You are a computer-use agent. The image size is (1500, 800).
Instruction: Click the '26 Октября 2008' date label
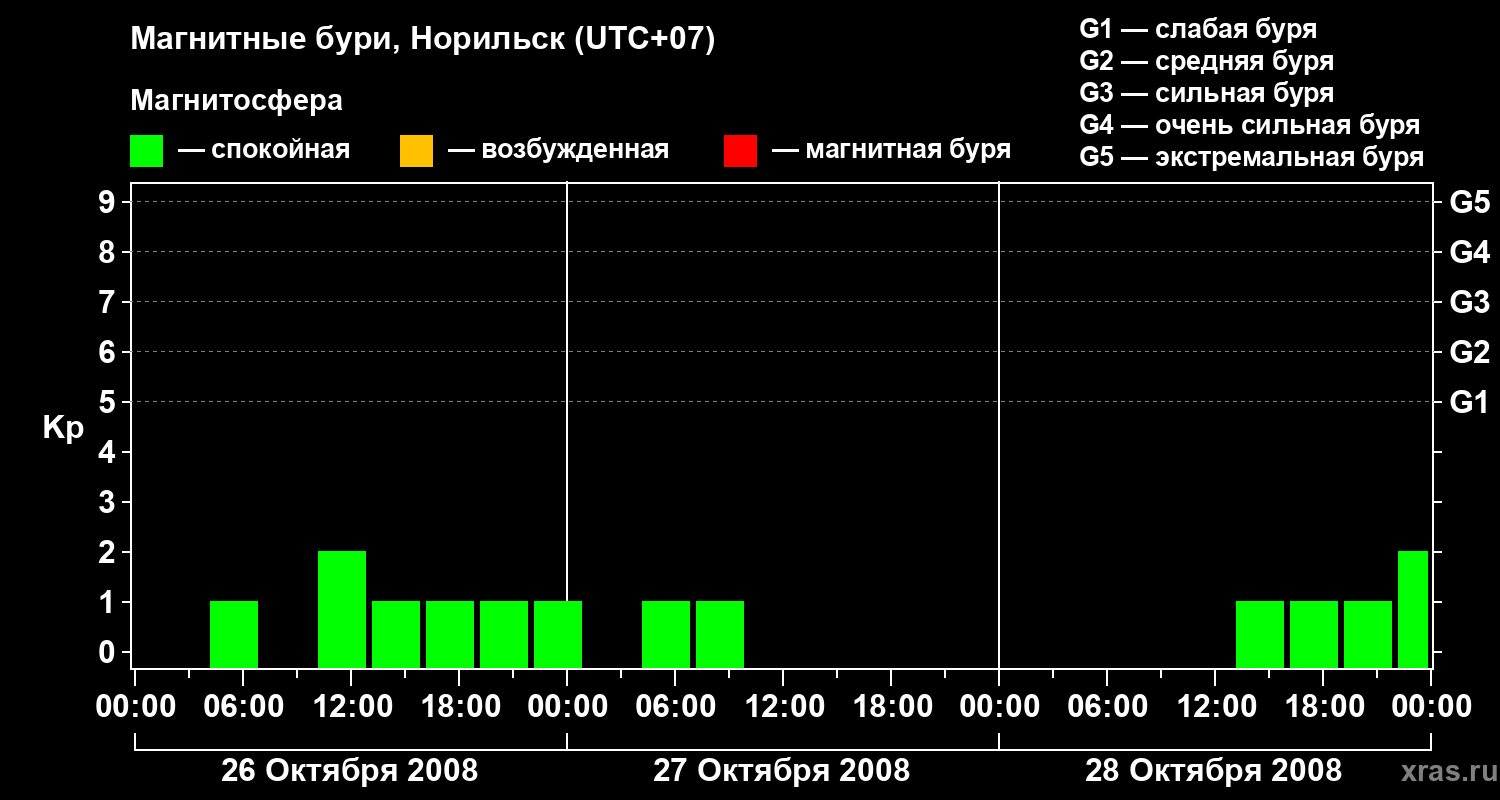350,770
